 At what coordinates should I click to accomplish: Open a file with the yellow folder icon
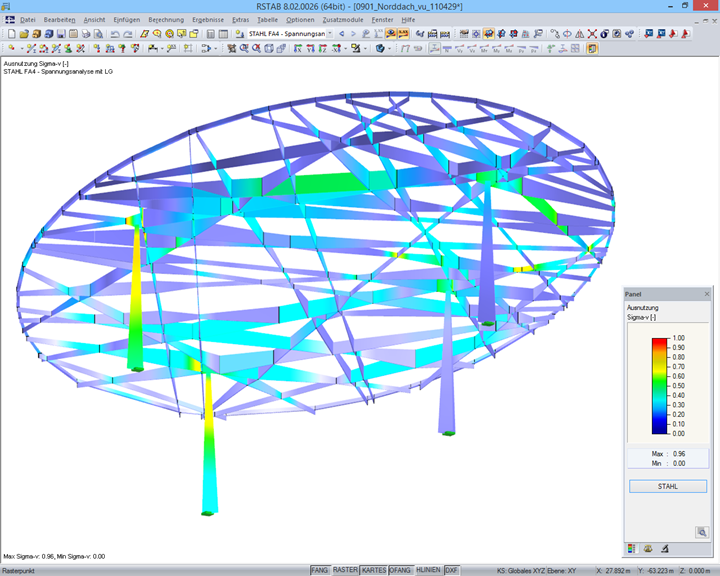click(x=24, y=34)
